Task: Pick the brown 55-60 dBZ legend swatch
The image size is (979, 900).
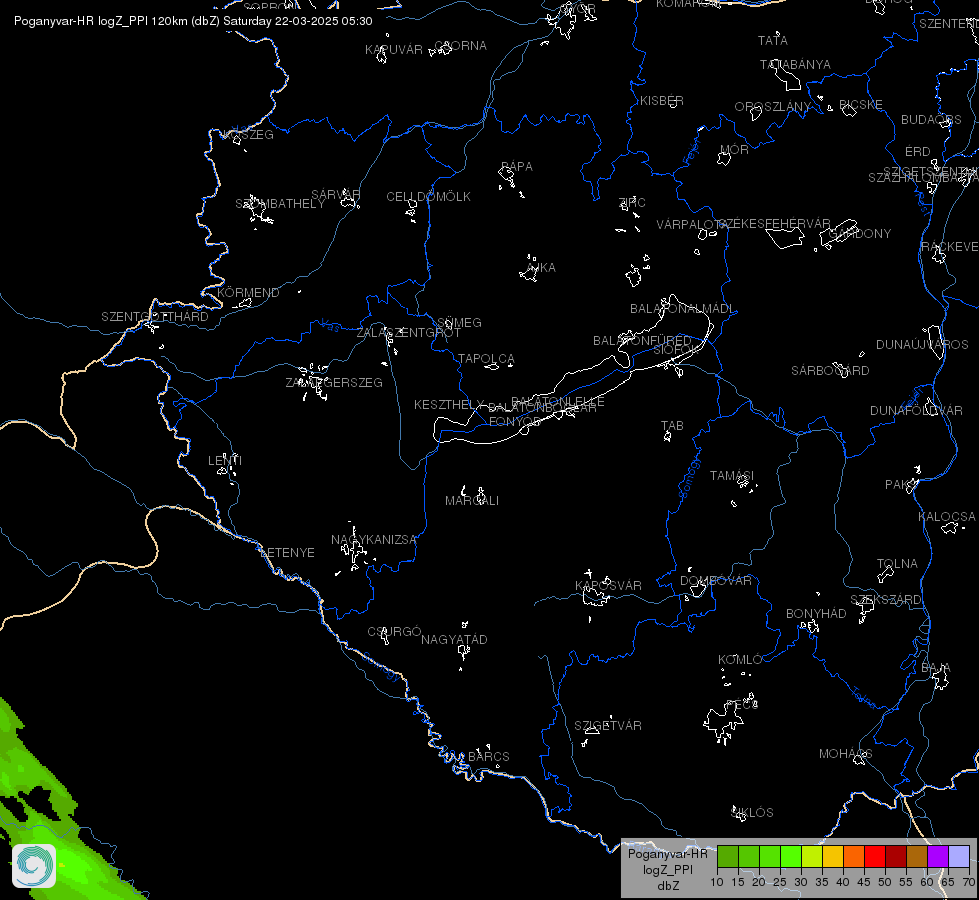Action: (917, 856)
